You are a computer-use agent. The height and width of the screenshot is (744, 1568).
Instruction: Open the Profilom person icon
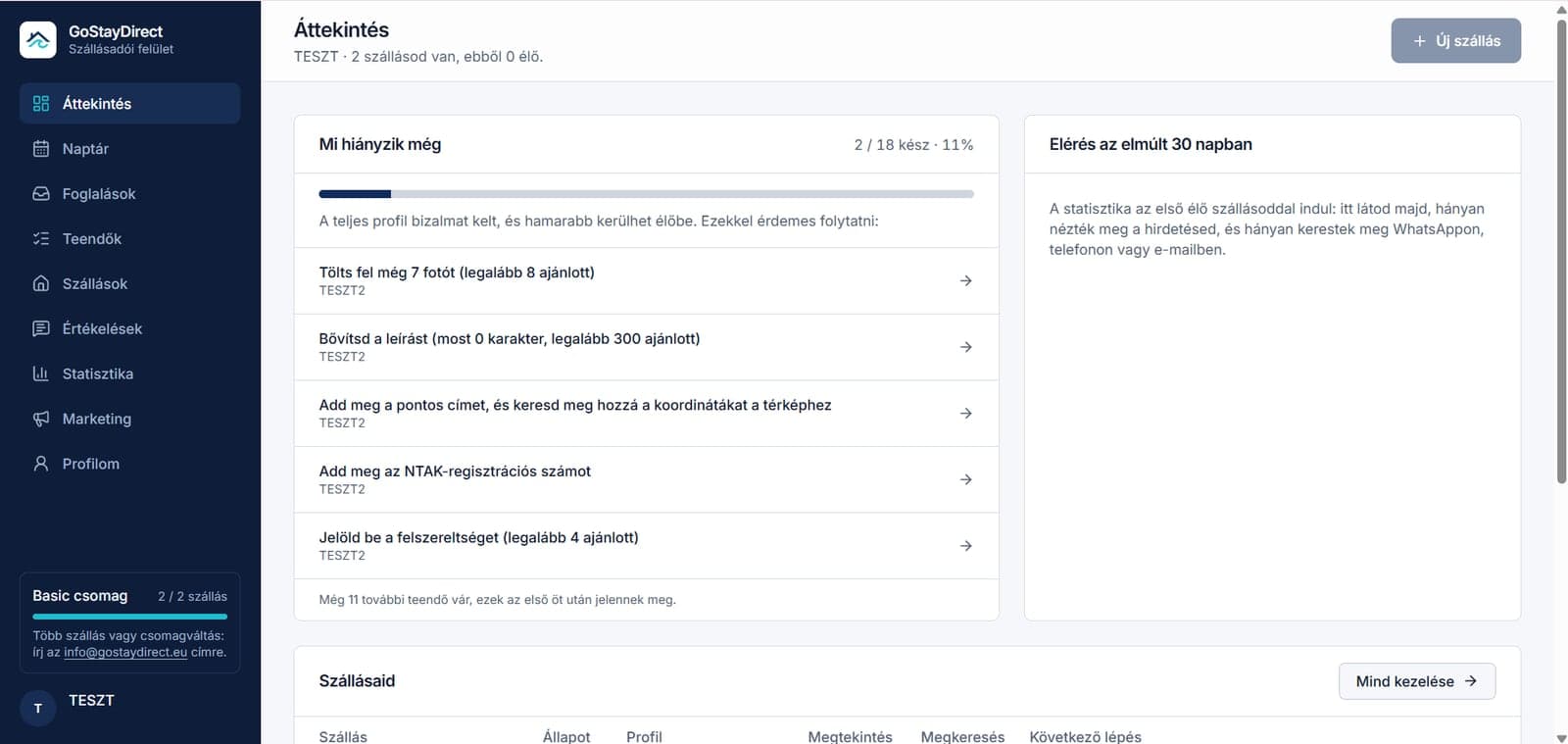(41, 465)
